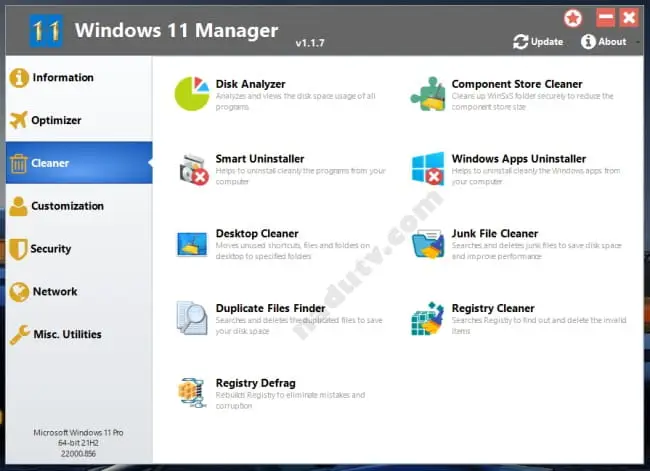Click the Optimizer airplane icon
The height and width of the screenshot is (471, 650).
point(19,120)
